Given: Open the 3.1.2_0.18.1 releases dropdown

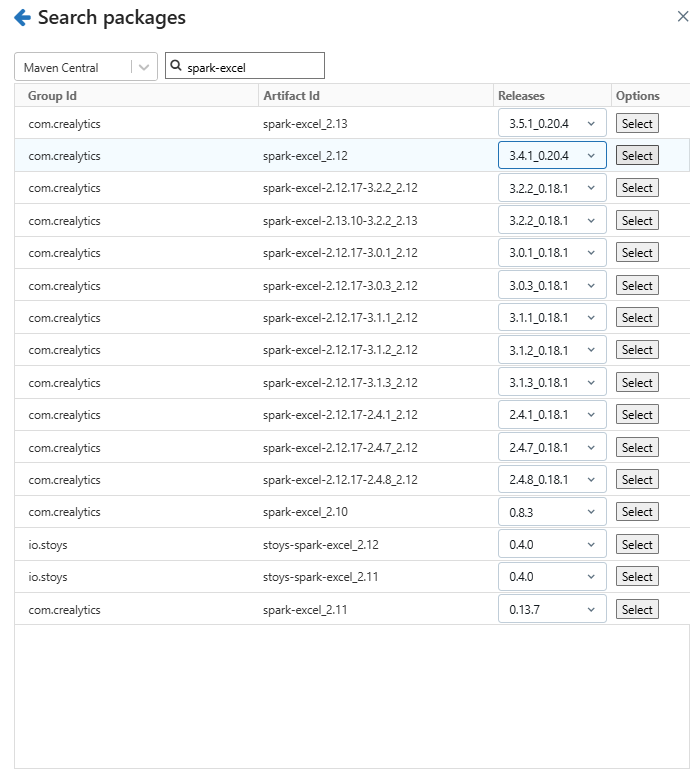Looking at the screenshot, I should tap(552, 350).
